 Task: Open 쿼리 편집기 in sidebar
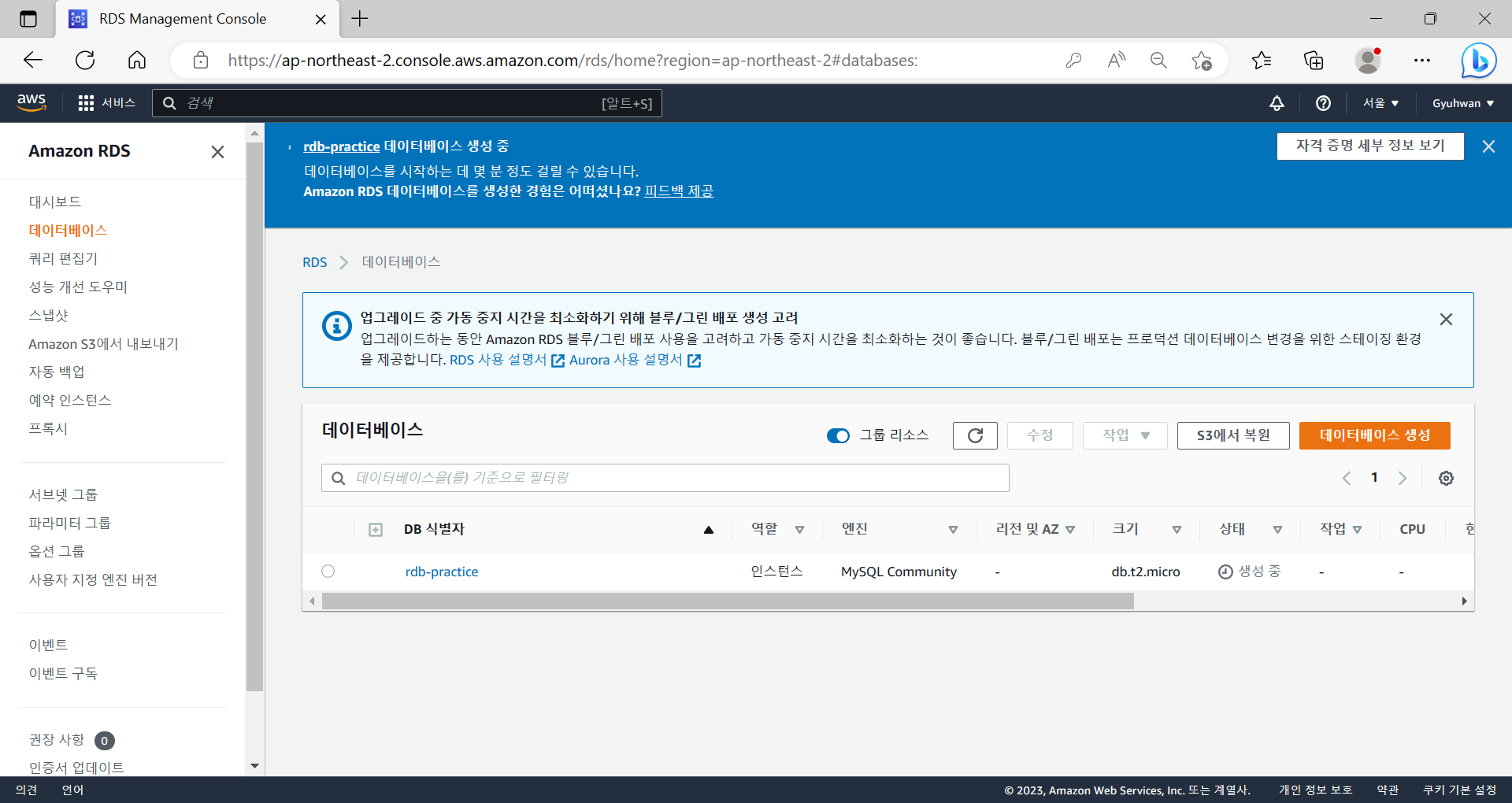point(63,258)
